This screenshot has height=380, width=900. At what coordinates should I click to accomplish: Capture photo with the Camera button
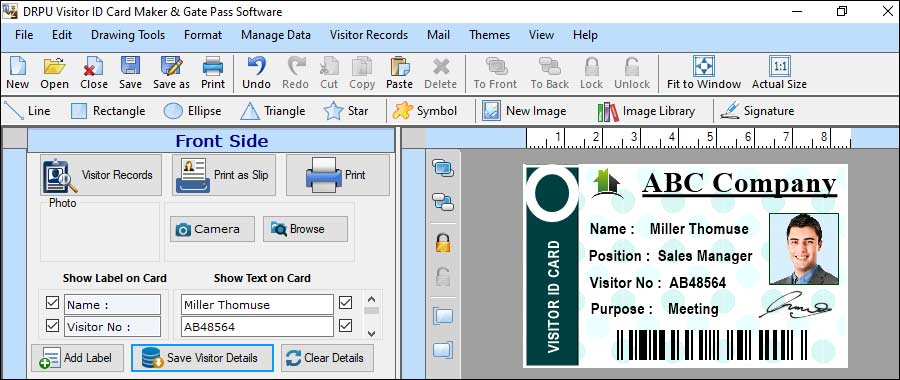coord(212,229)
